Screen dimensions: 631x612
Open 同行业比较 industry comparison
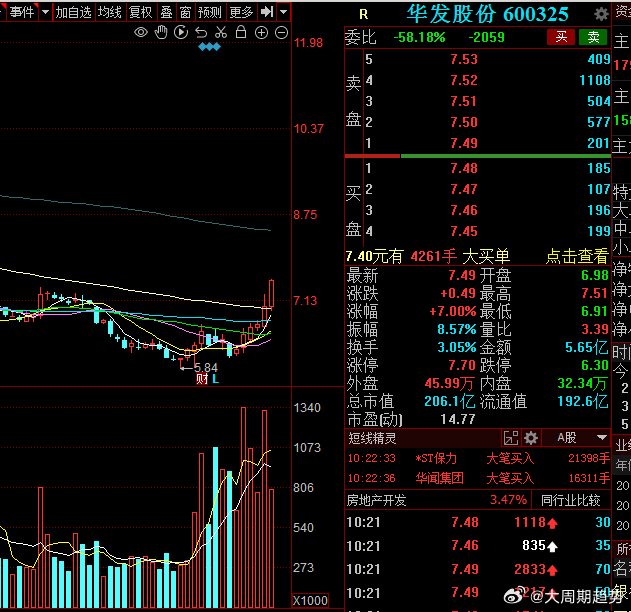[570, 500]
